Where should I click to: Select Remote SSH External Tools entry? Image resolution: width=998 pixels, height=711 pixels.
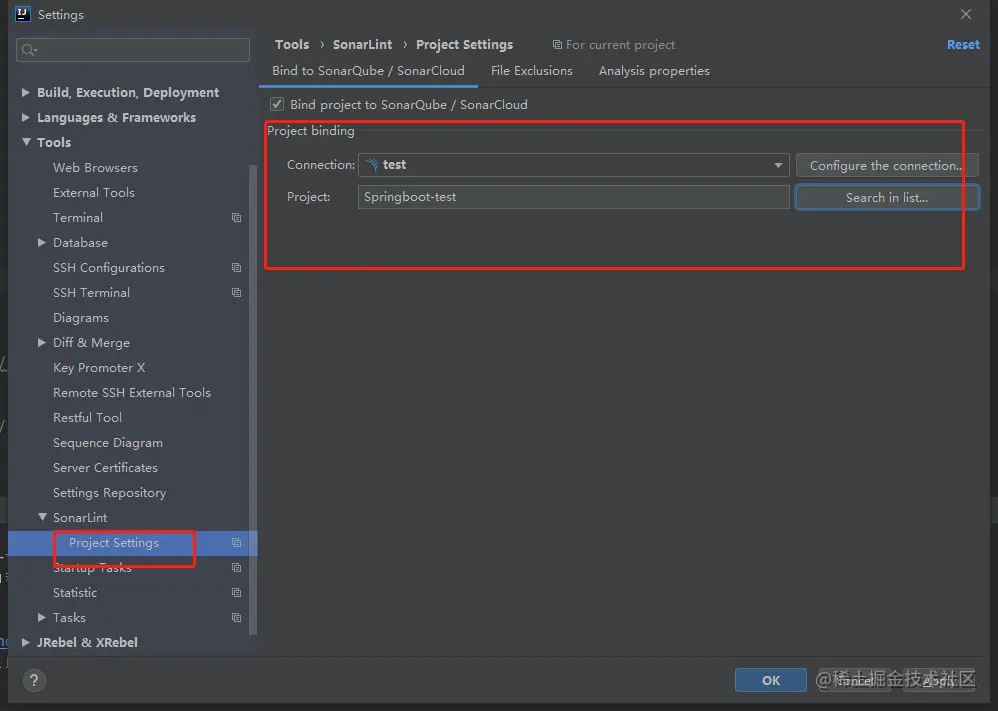[x=132, y=393]
